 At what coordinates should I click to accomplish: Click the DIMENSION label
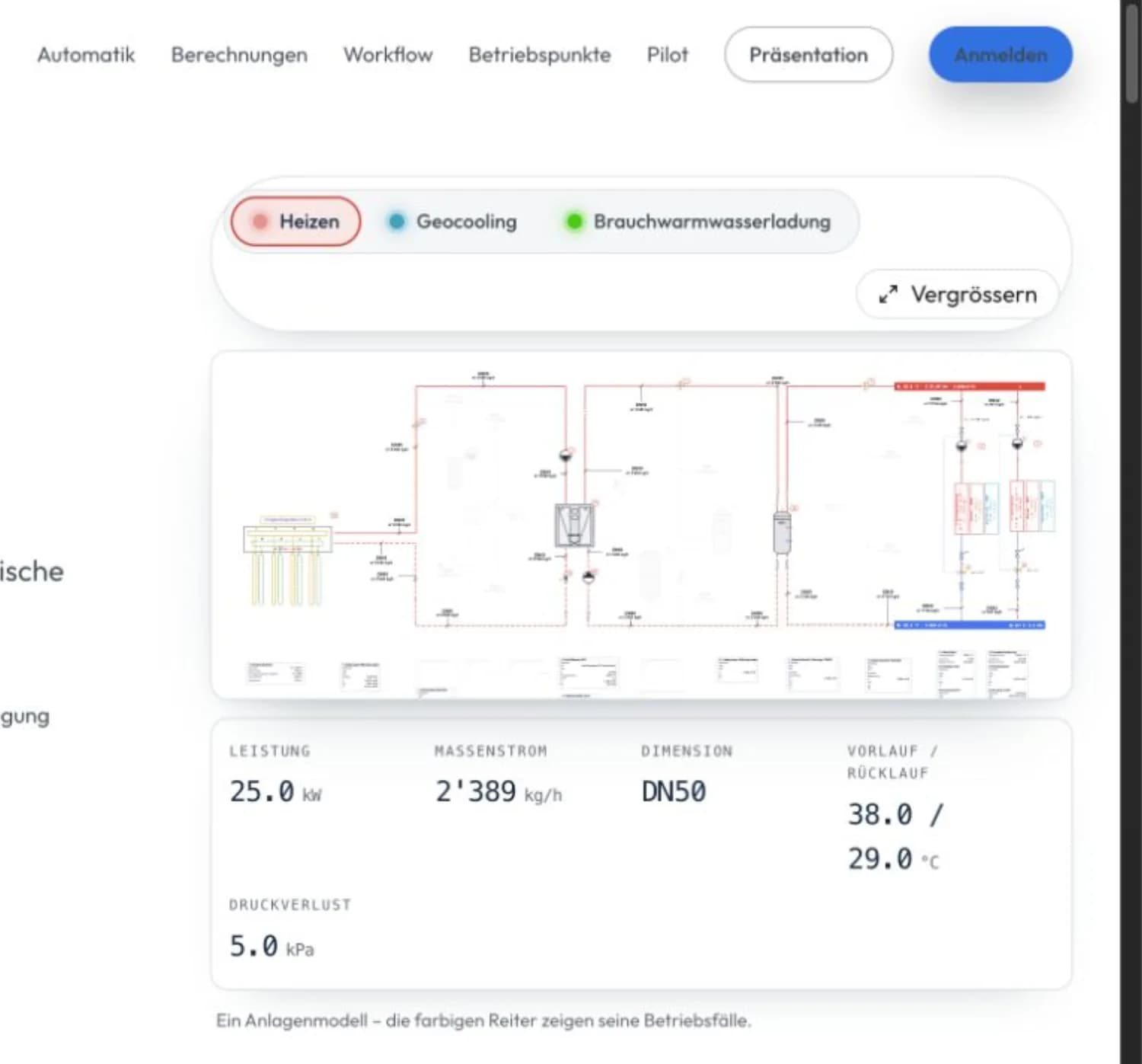tap(687, 751)
